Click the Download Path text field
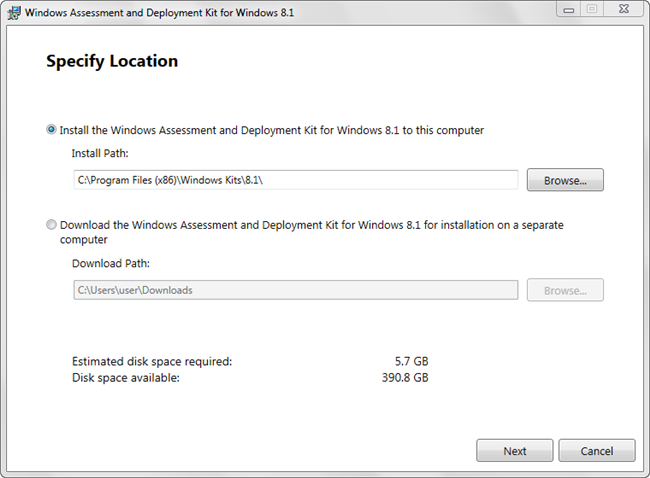The height and width of the screenshot is (478, 650). click(x=295, y=290)
